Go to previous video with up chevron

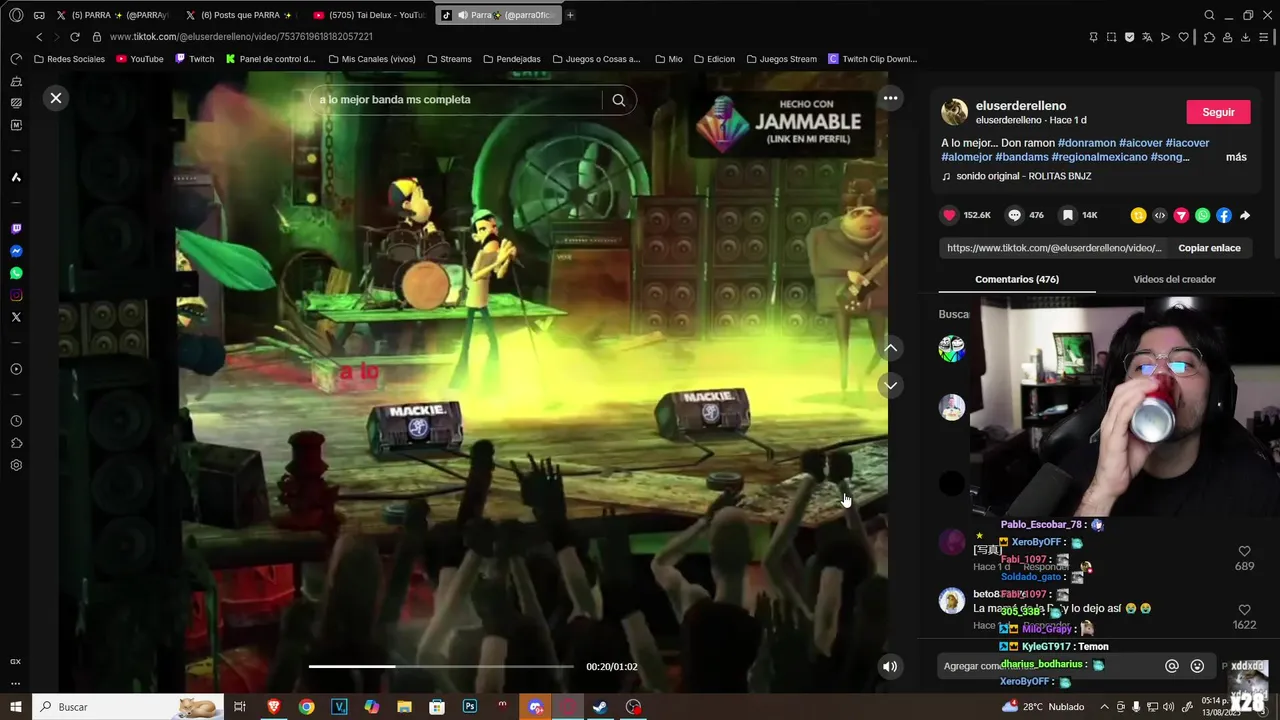[890, 348]
